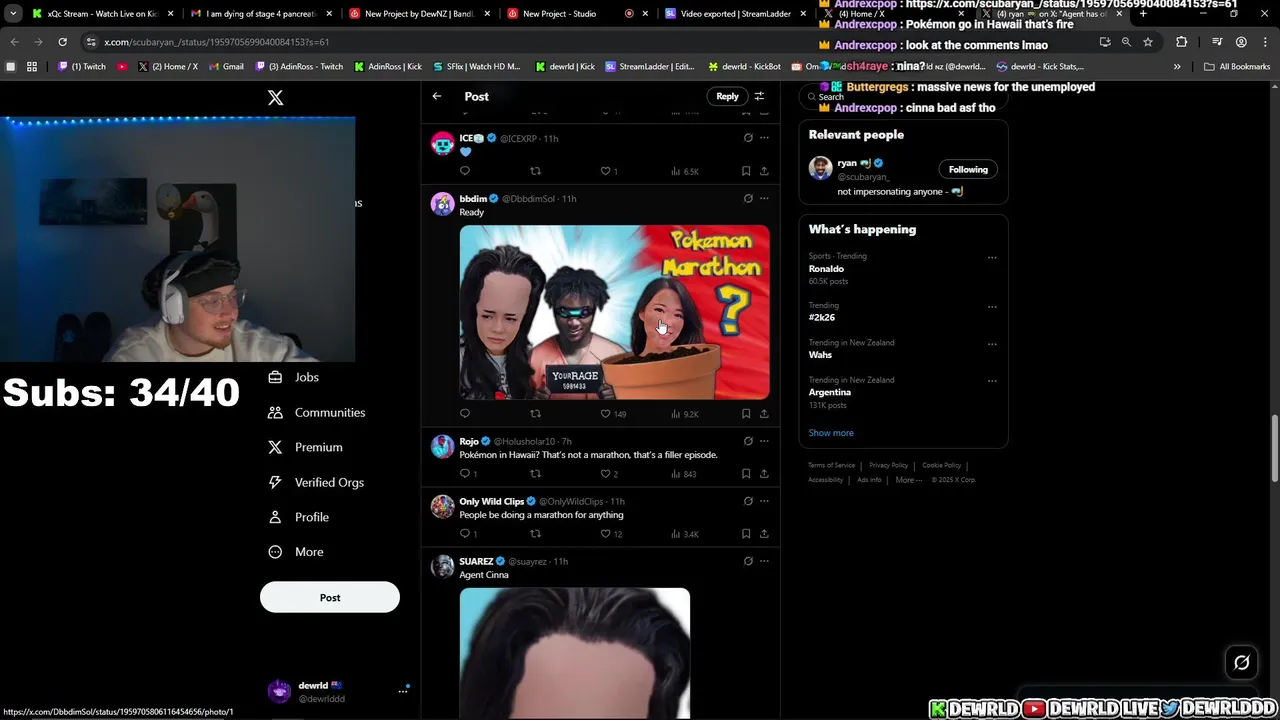Open the floating Grok button
The height and width of the screenshot is (720, 1280).
[1242, 662]
